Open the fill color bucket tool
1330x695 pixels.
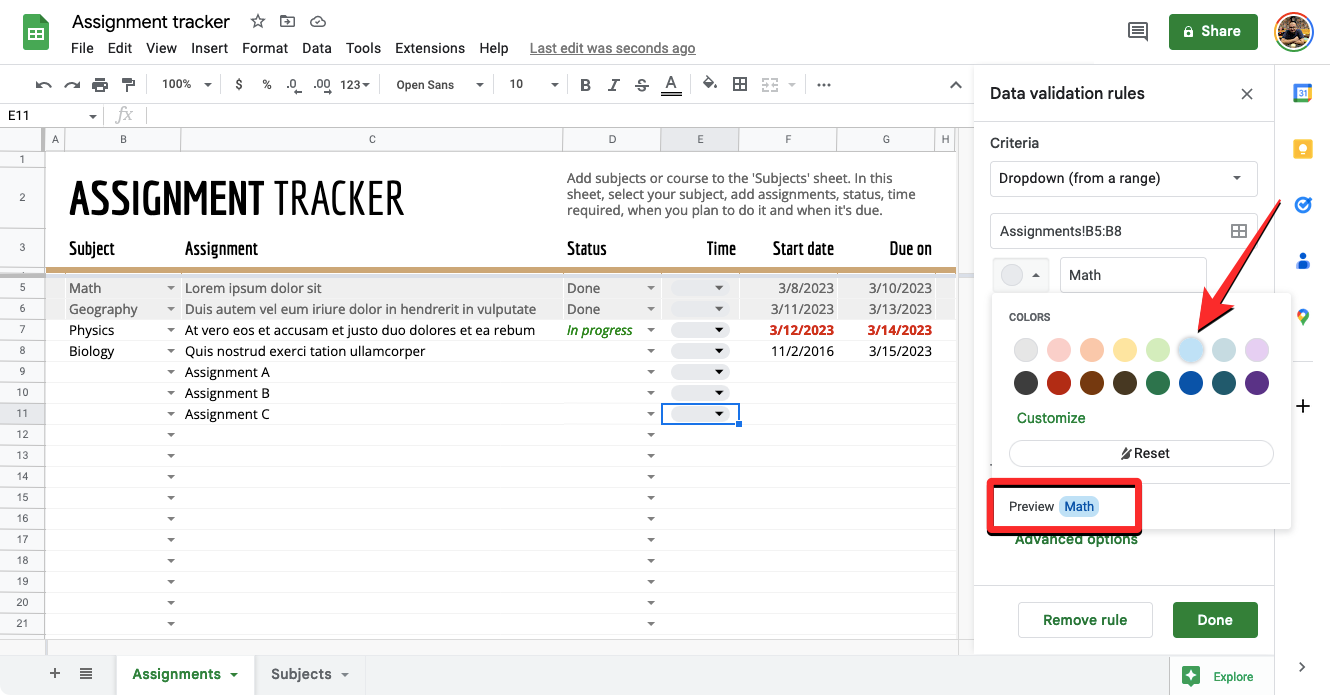pos(710,85)
